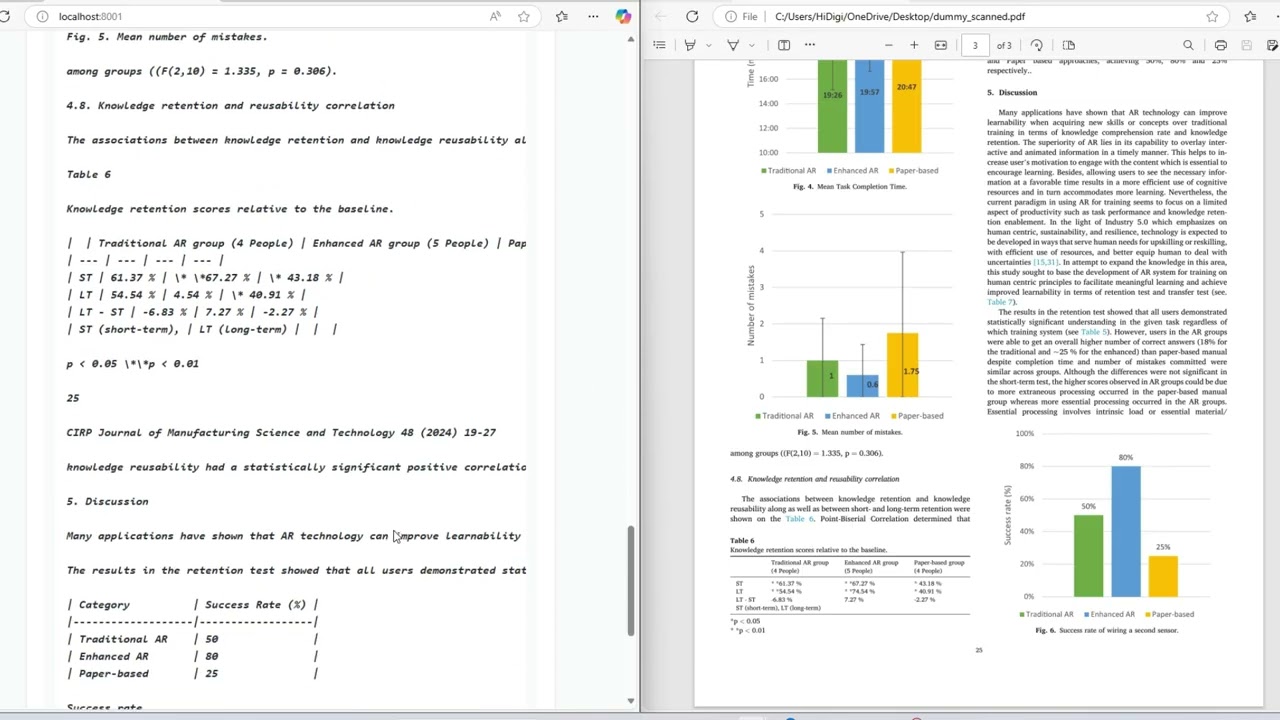Click the 1.75 yellow bar in Fig. 5 chart
Image resolution: width=1280 pixels, height=720 pixels.
tap(903, 364)
